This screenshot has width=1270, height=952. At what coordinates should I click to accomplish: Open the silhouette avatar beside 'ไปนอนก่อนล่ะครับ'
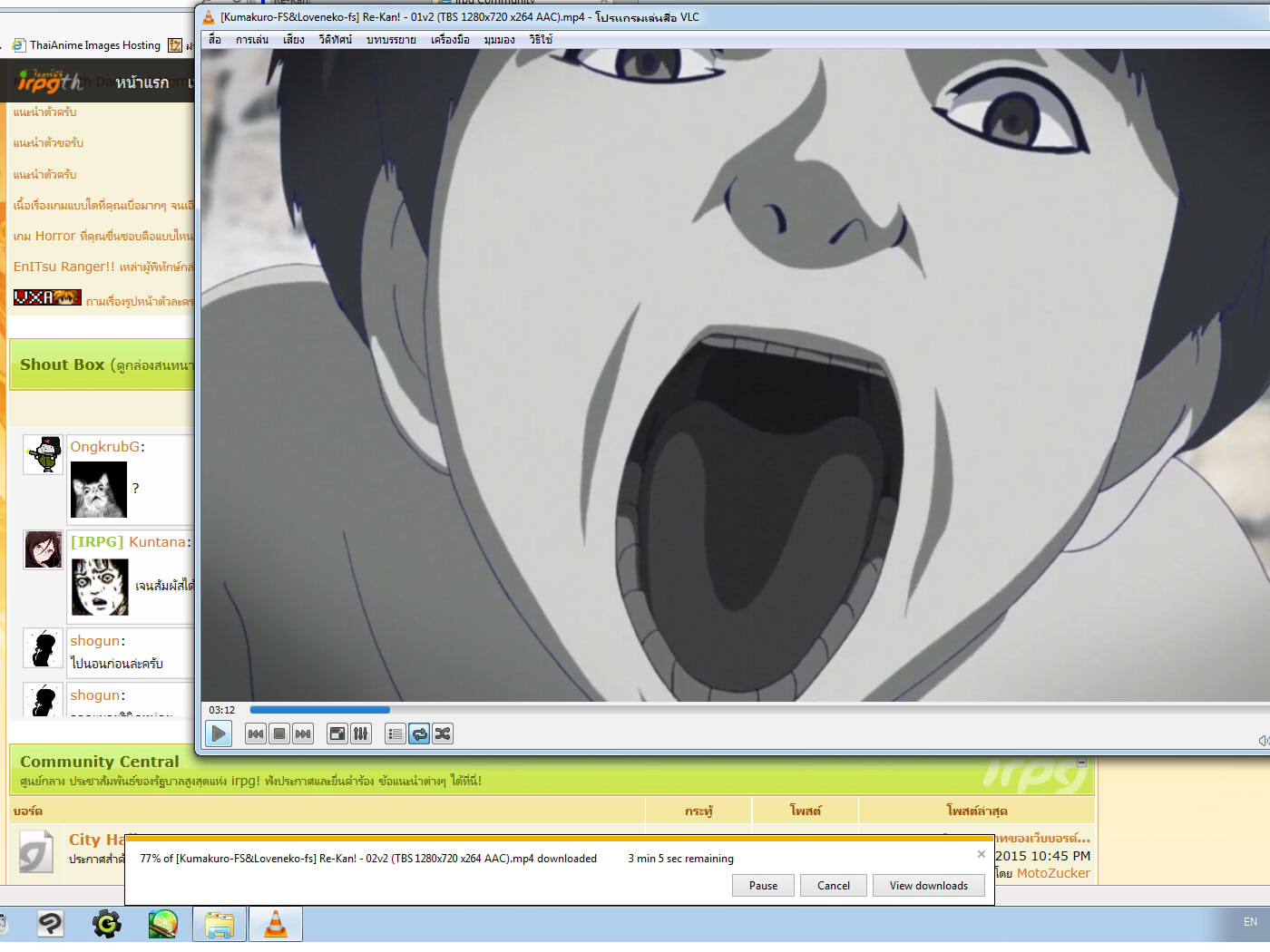pos(43,649)
